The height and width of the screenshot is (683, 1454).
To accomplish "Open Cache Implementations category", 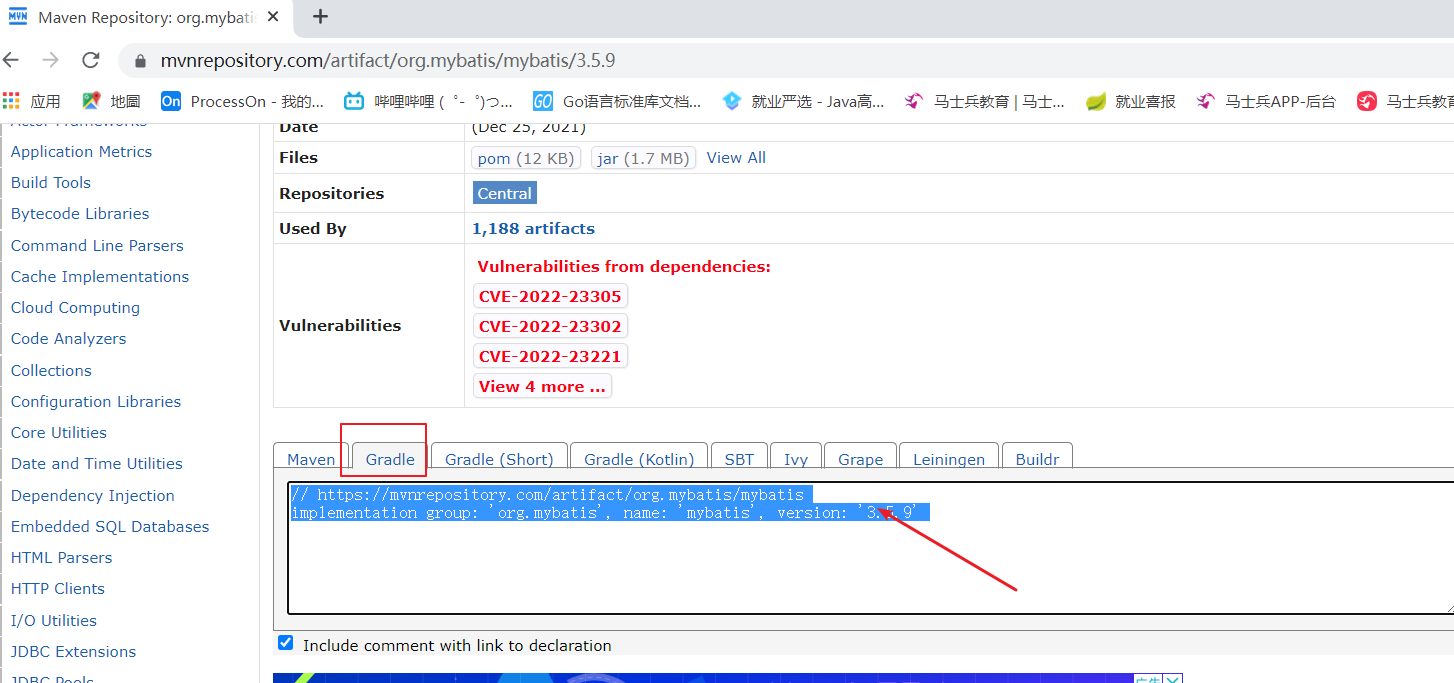I will pos(100,277).
